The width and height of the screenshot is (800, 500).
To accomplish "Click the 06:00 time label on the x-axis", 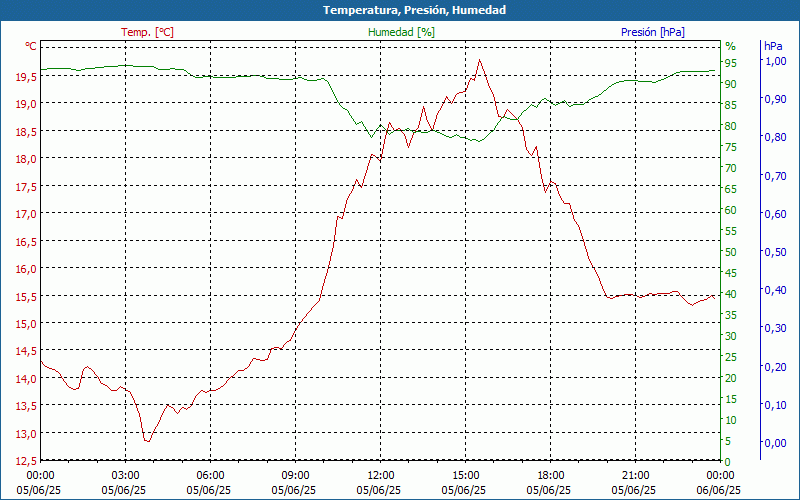I will [x=210, y=477].
